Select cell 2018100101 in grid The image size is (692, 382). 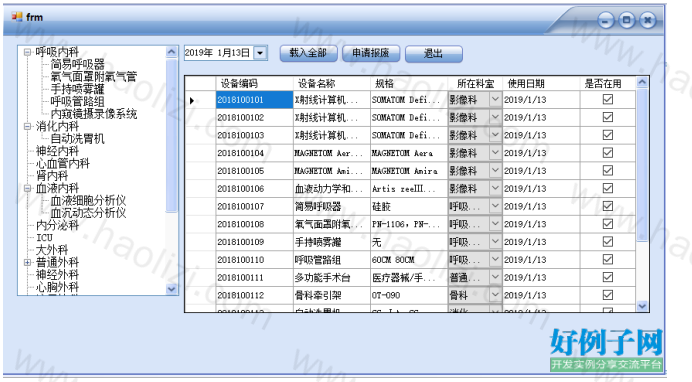tap(254, 100)
